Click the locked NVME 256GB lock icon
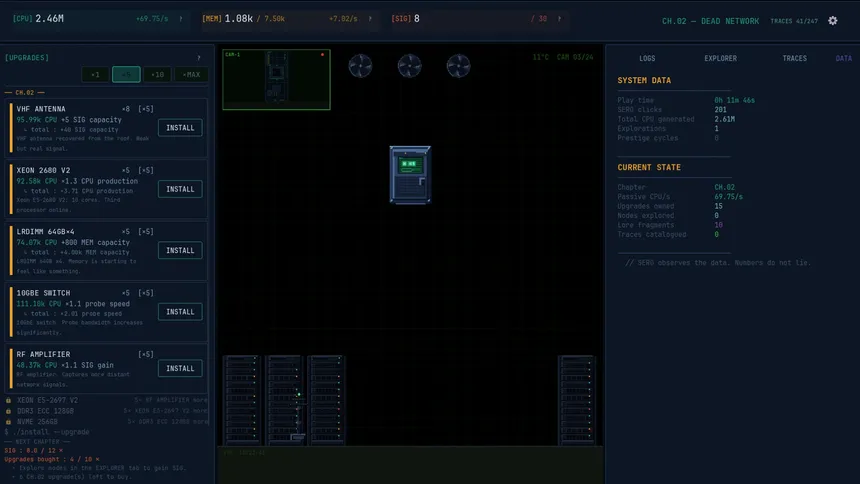 pyautogui.click(x=8, y=422)
